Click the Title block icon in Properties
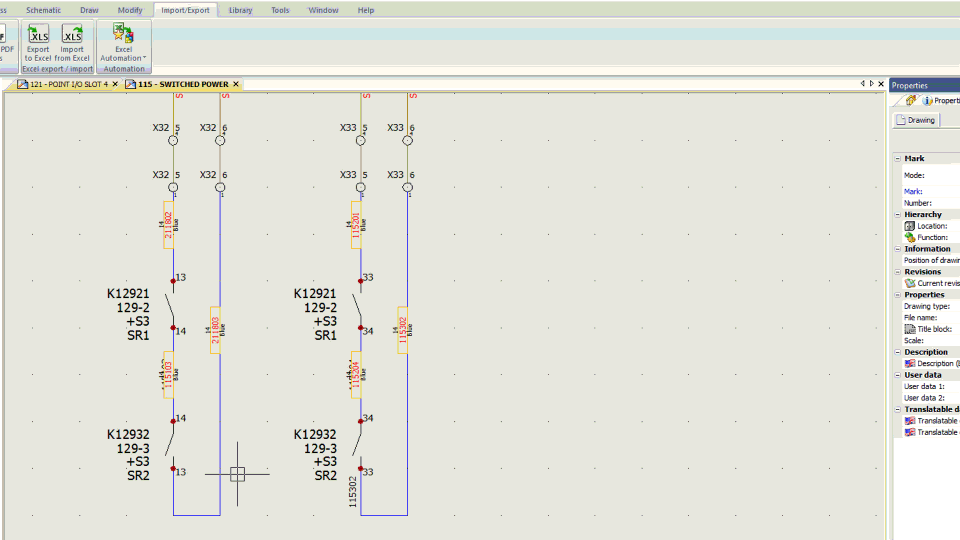 pos(910,329)
